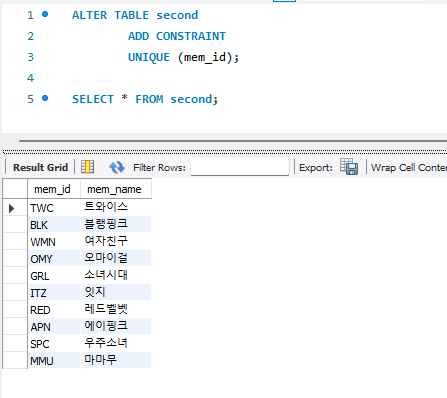The width and height of the screenshot is (447, 398).
Task: Click the mem_id column header
Action: coord(54,189)
